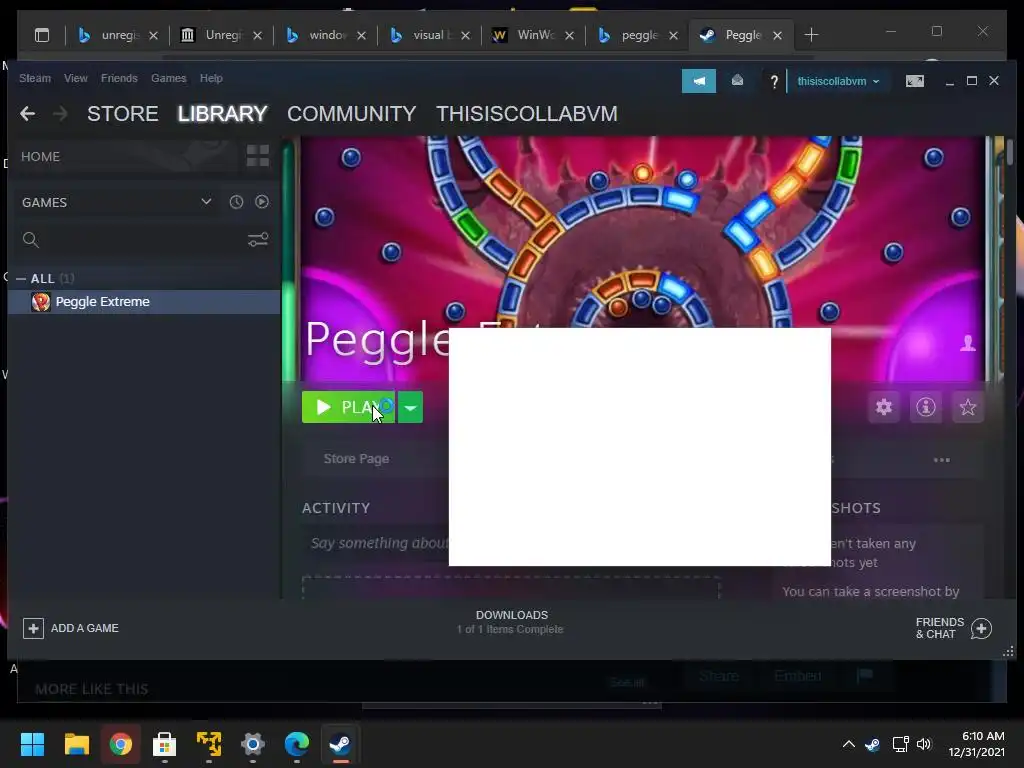Open the View menu
This screenshot has width=1024, height=768.
76,78
